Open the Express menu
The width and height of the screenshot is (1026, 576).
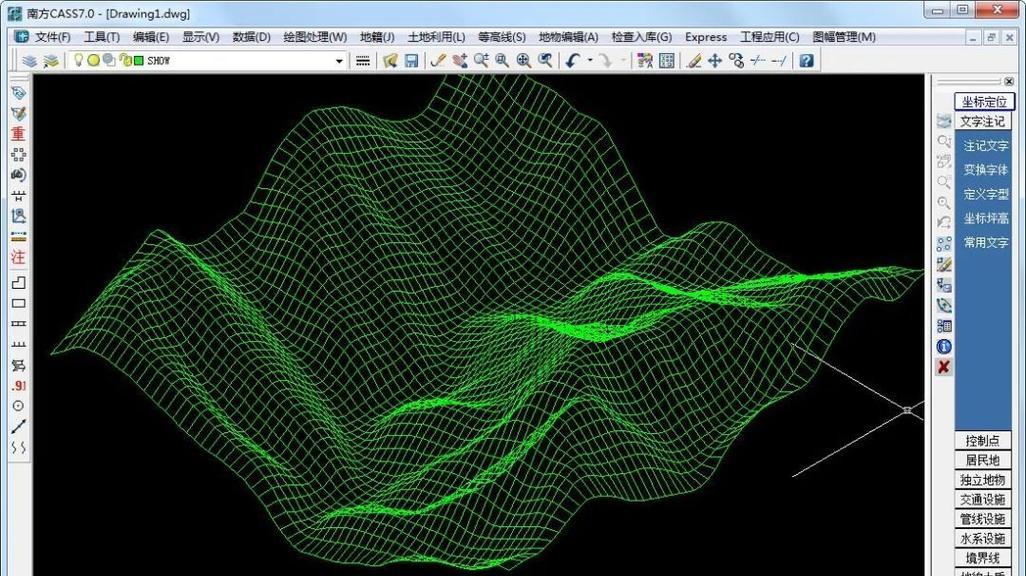click(x=705, y=37)
